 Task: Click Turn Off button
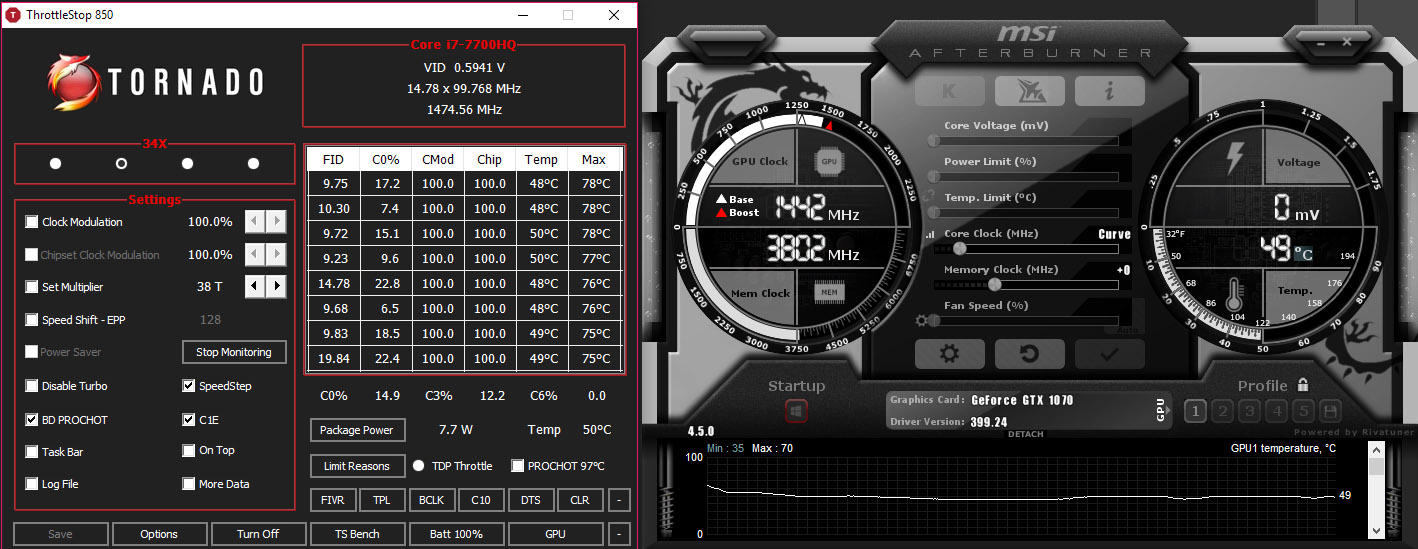tap(258, 534)
